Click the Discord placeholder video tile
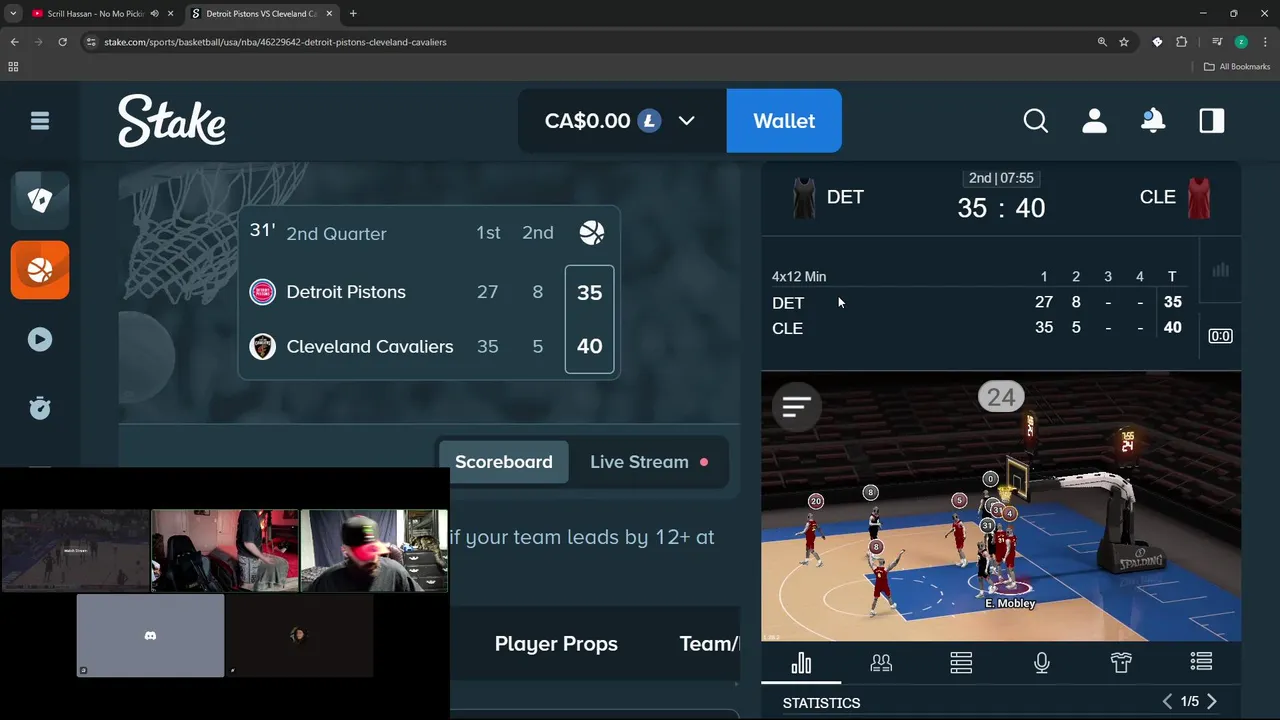The image size is (1280, 720). [150, 636]
